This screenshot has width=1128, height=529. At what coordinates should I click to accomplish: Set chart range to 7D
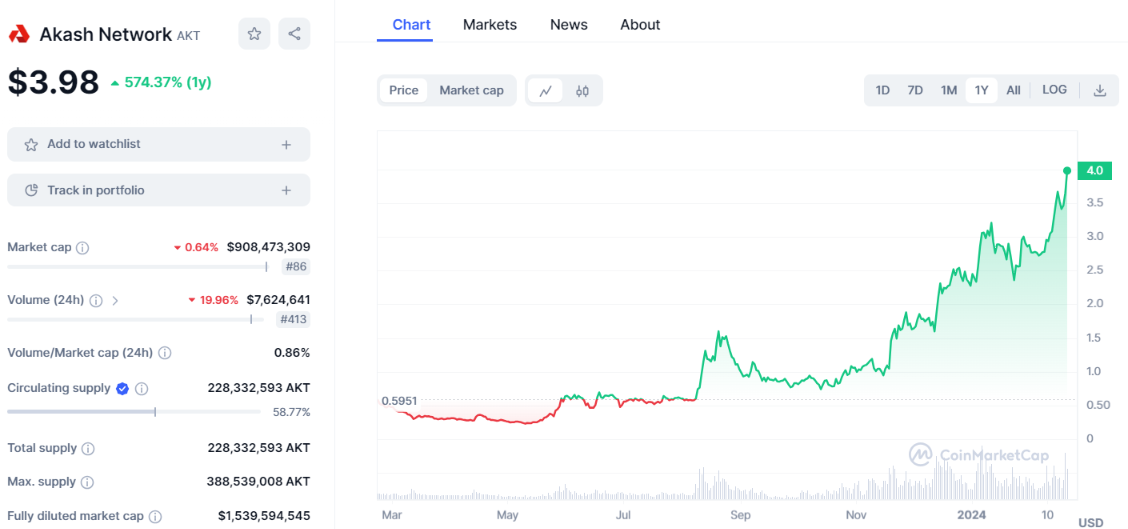pos(915,91)
